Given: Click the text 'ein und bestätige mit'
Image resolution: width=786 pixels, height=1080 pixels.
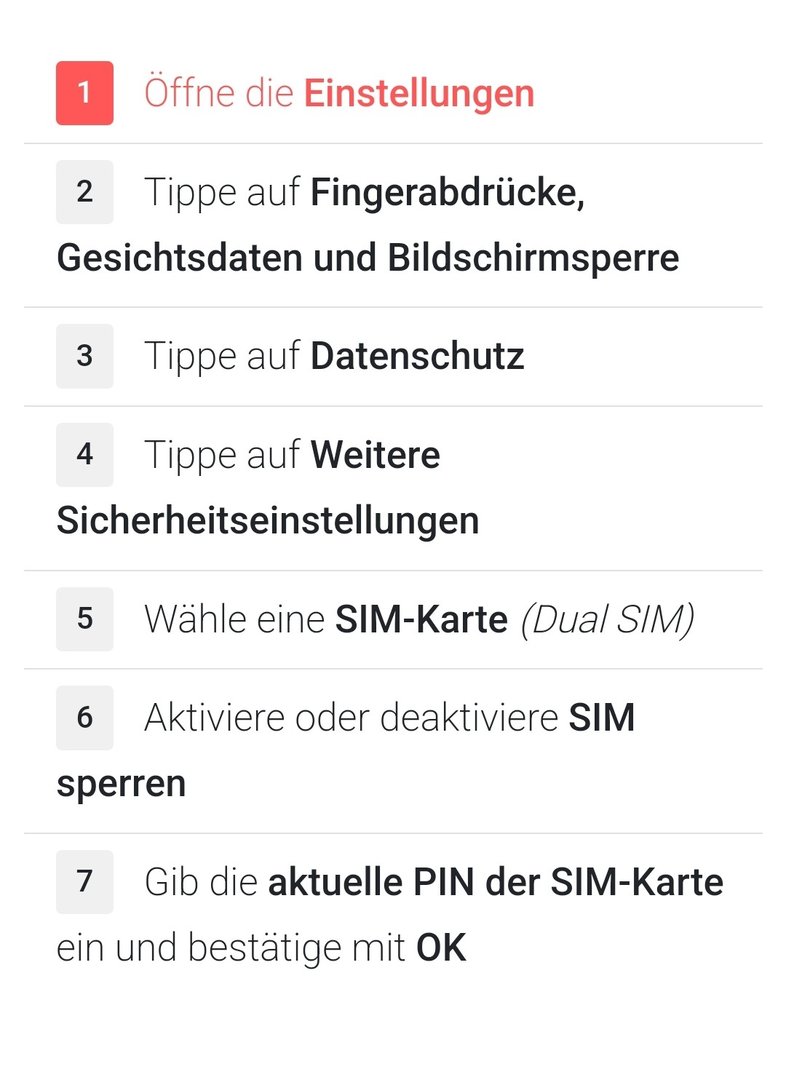Looking at the screenshot, I should coord(231,948).
